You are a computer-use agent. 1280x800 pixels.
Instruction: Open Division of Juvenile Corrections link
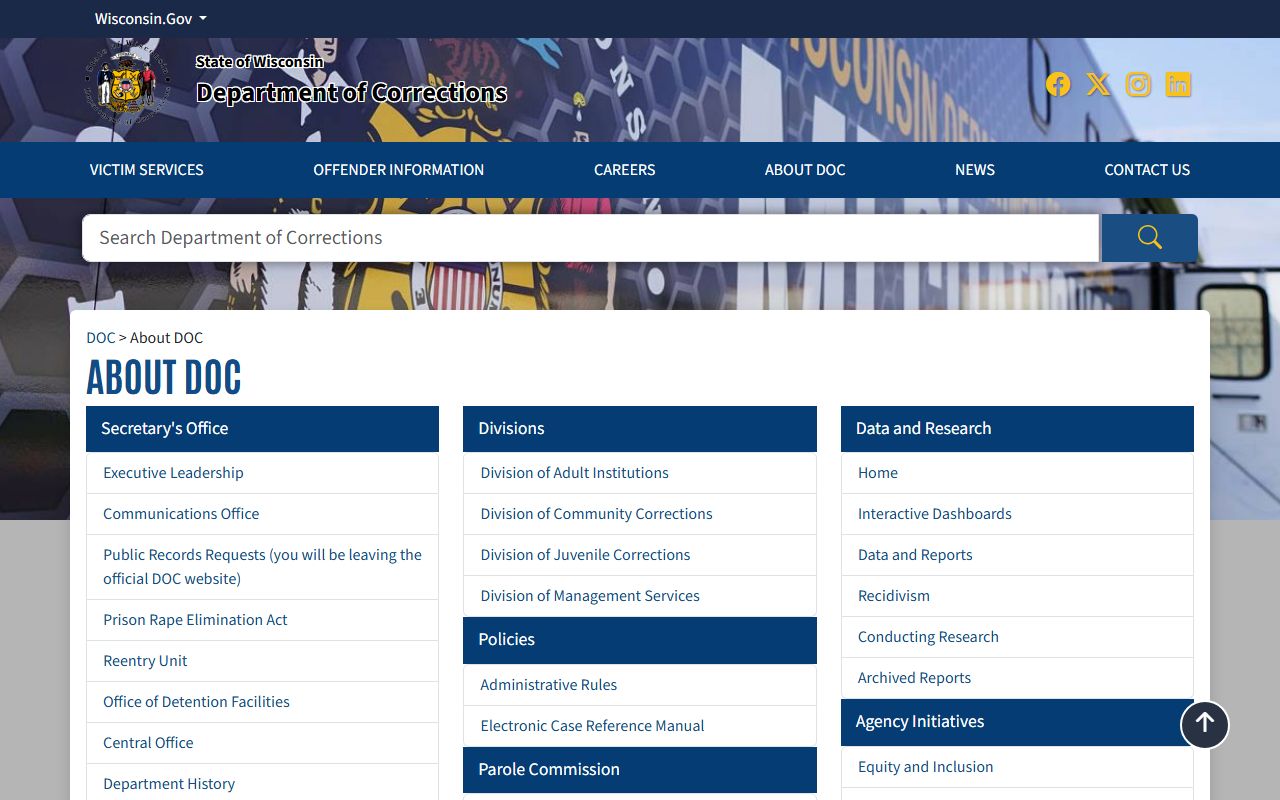pyautogui.click(x=585, y=555)
